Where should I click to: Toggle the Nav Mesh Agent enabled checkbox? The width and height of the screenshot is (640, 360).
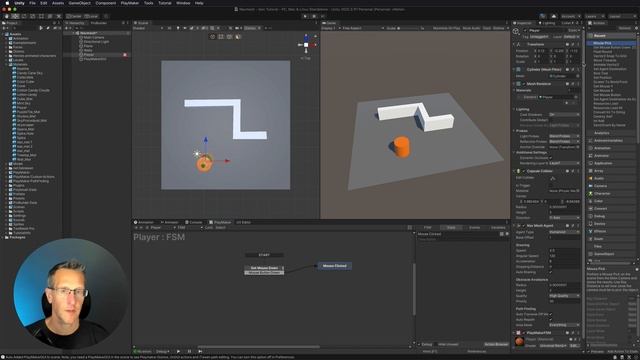point(524,225)
